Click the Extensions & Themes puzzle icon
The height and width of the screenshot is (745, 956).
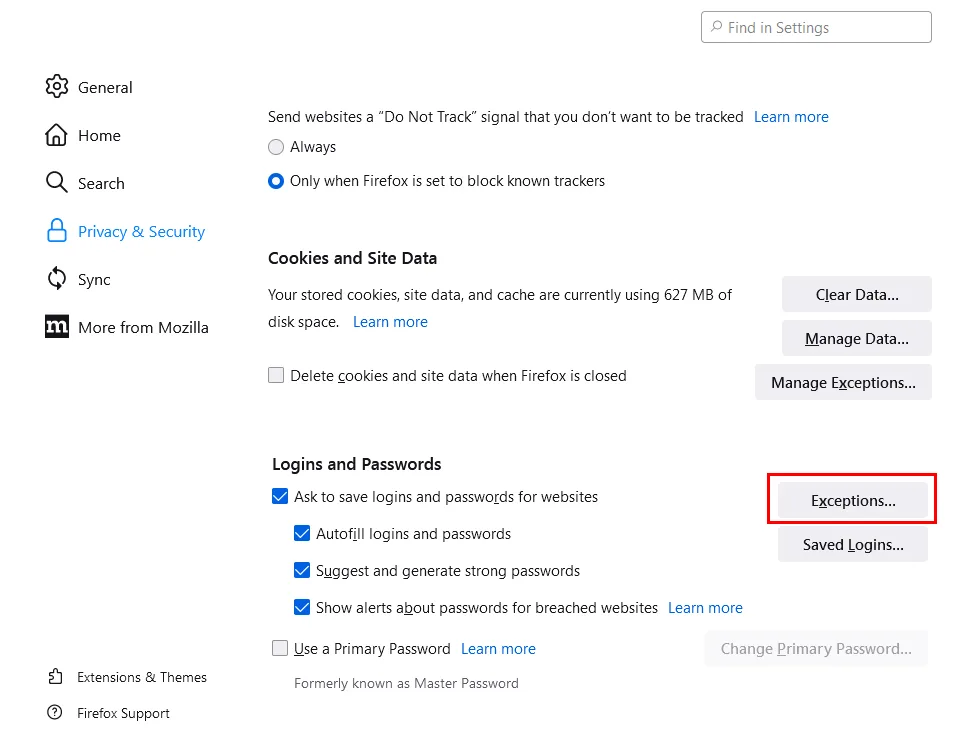click(x=55, y=677)
